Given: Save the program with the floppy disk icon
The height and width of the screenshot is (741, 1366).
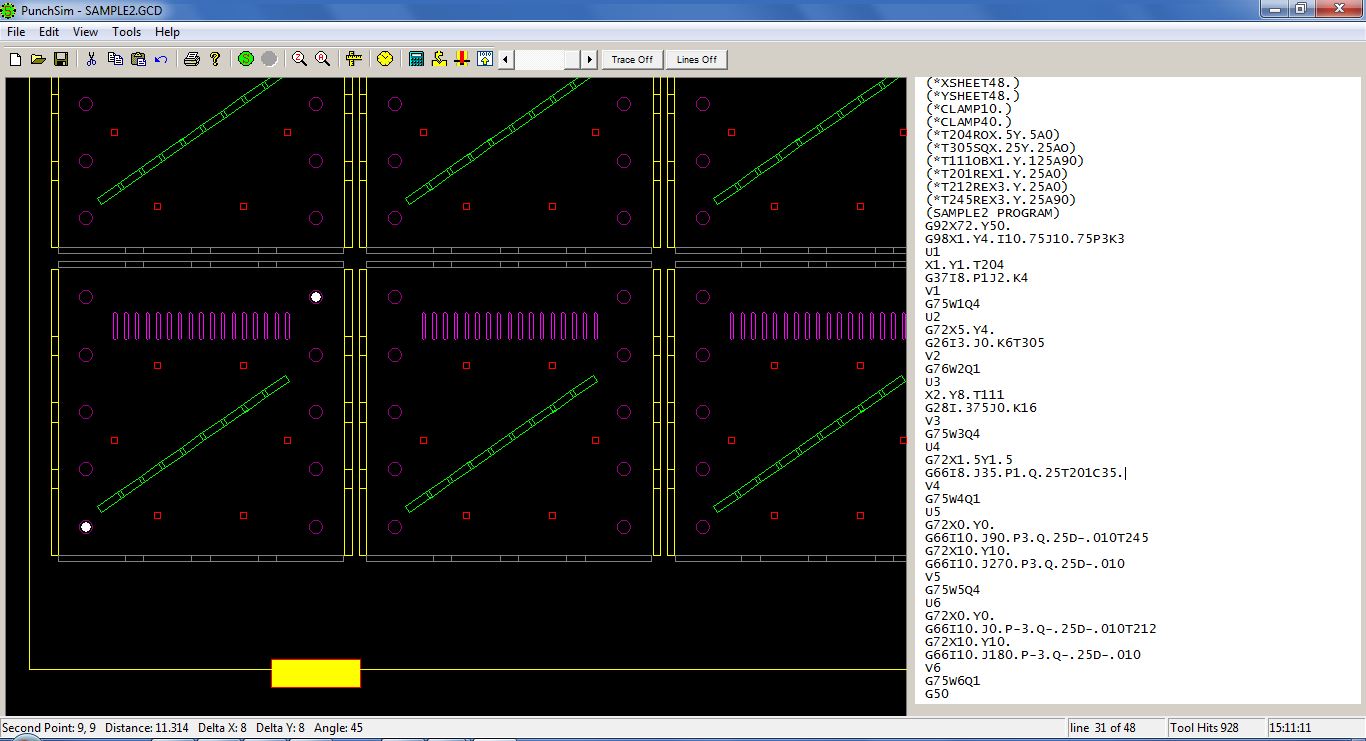Looking at the screenshot, I should (61, 60).
